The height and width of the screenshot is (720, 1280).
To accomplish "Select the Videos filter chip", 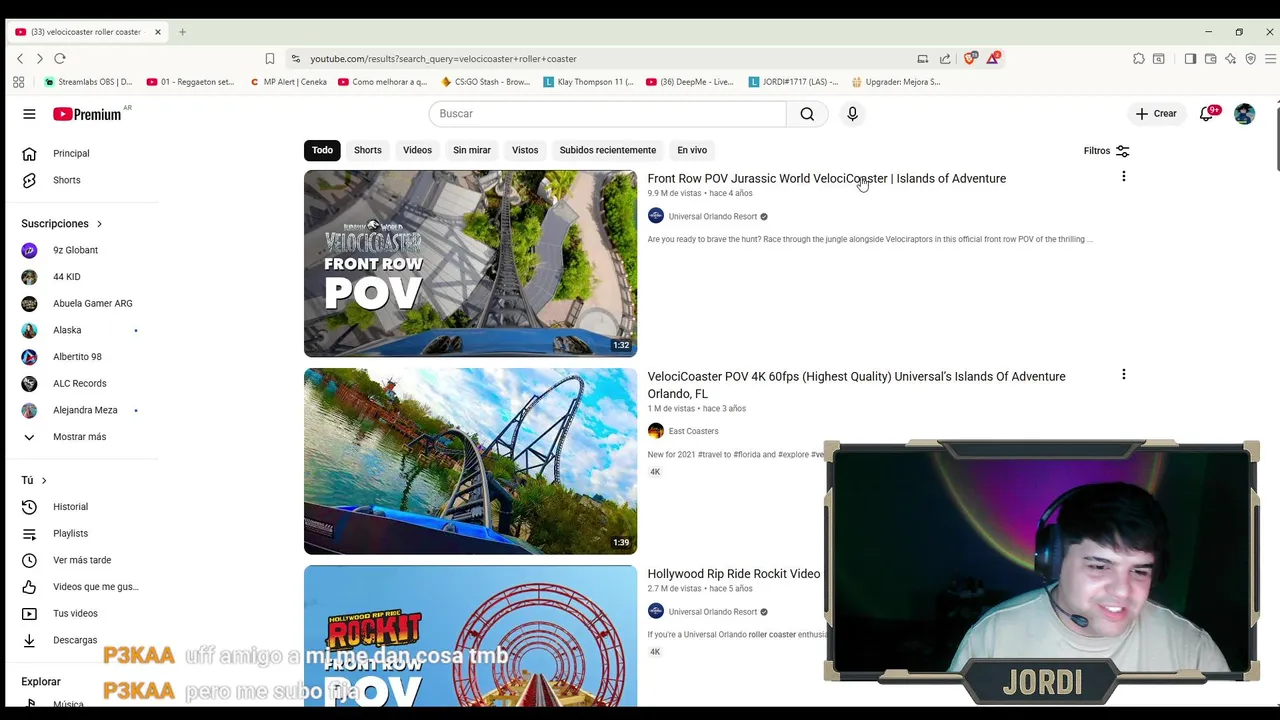I will (417, 150).
